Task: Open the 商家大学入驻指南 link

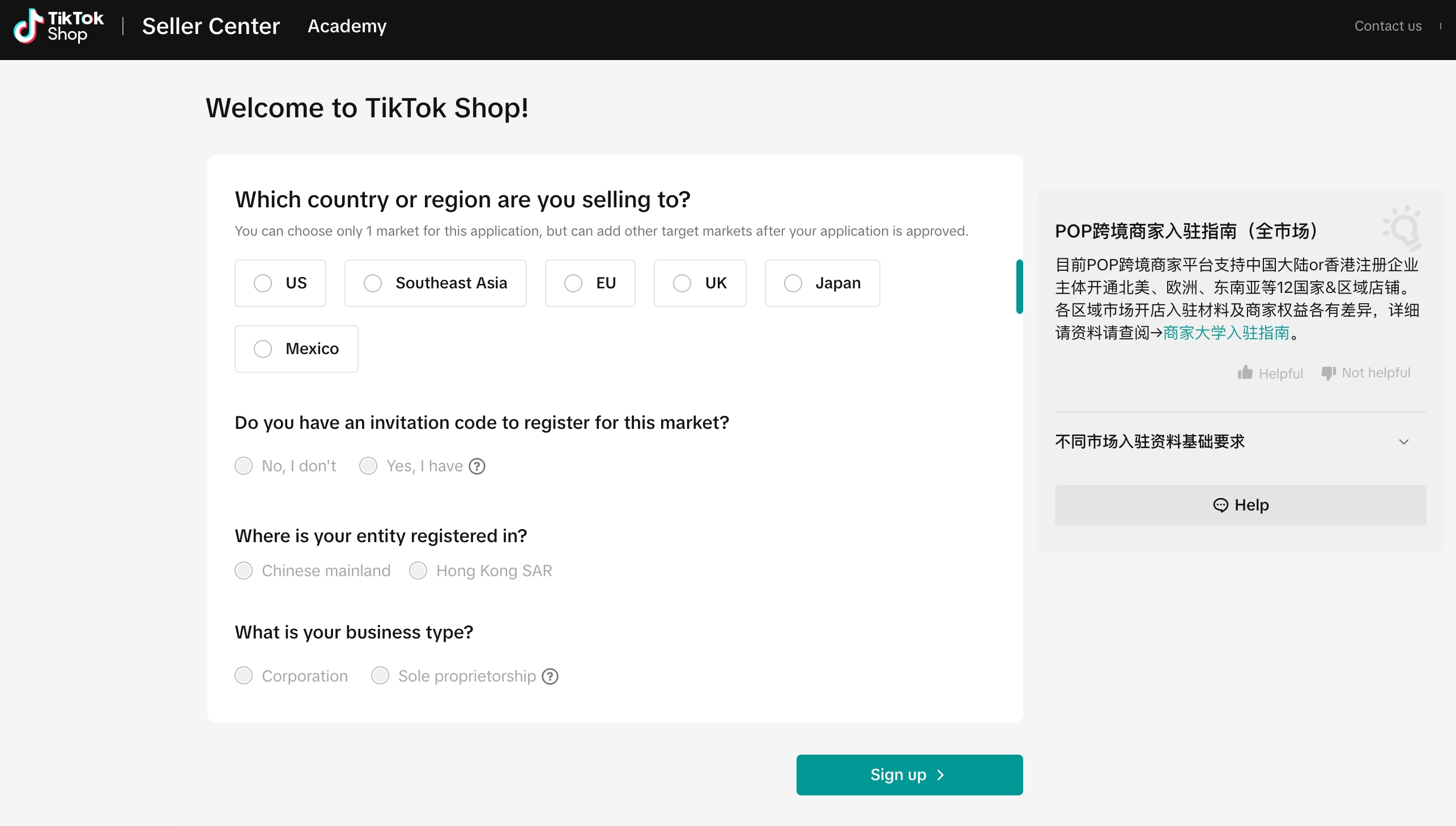Action: coord(1227,333)
